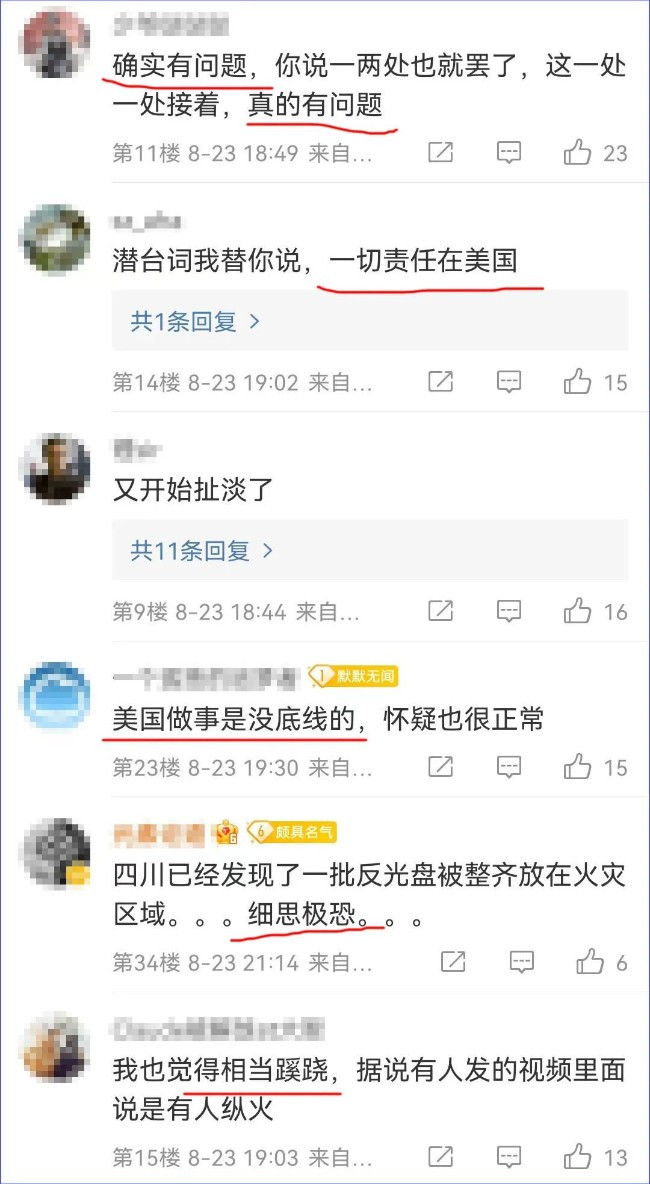Share the 第34楼 comment about 四川
This screenshot has height=1184, width=650.
453,961
